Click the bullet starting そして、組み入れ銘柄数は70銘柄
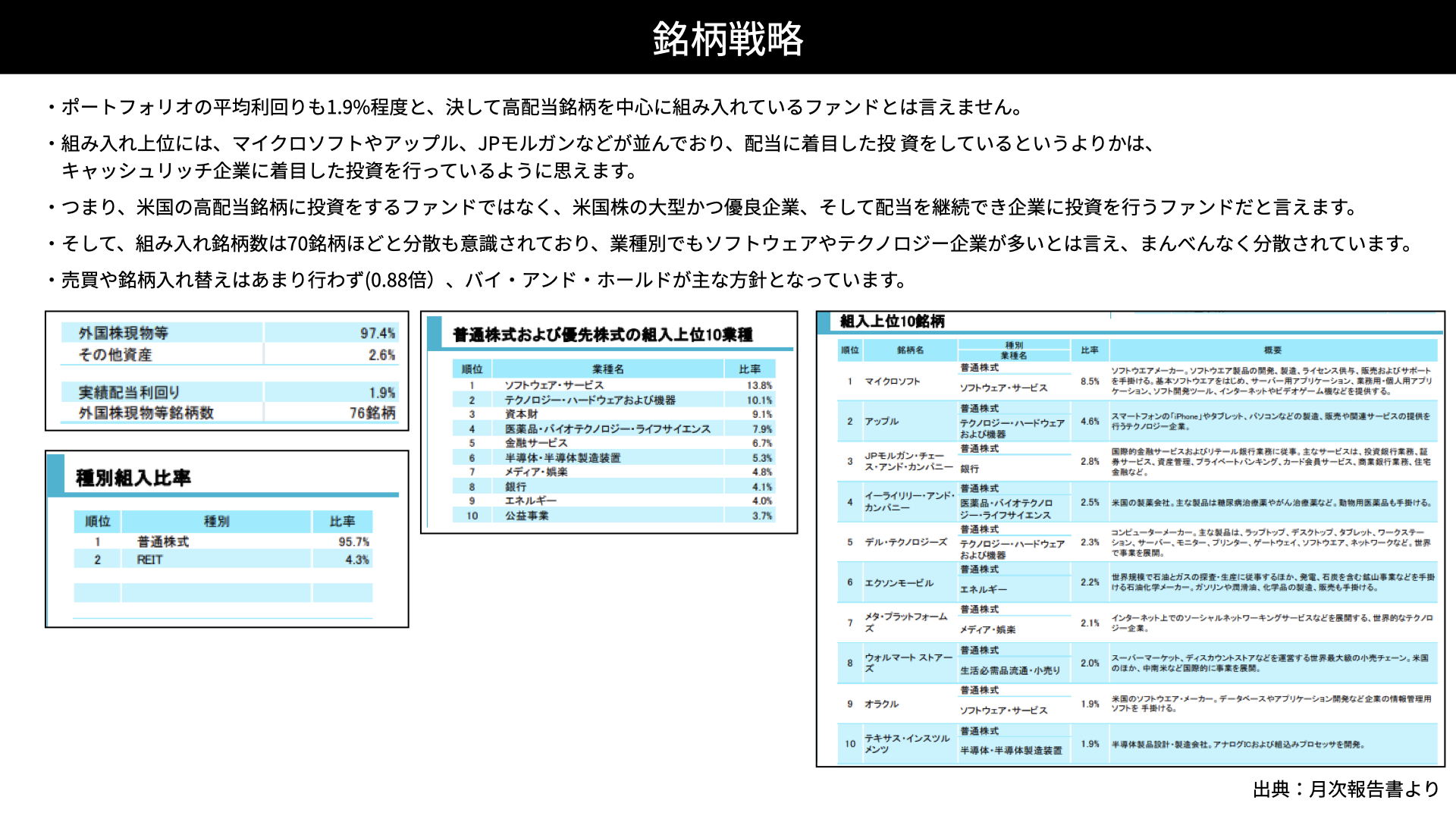This screenshot has height=819, width=1456. [730, 243]
